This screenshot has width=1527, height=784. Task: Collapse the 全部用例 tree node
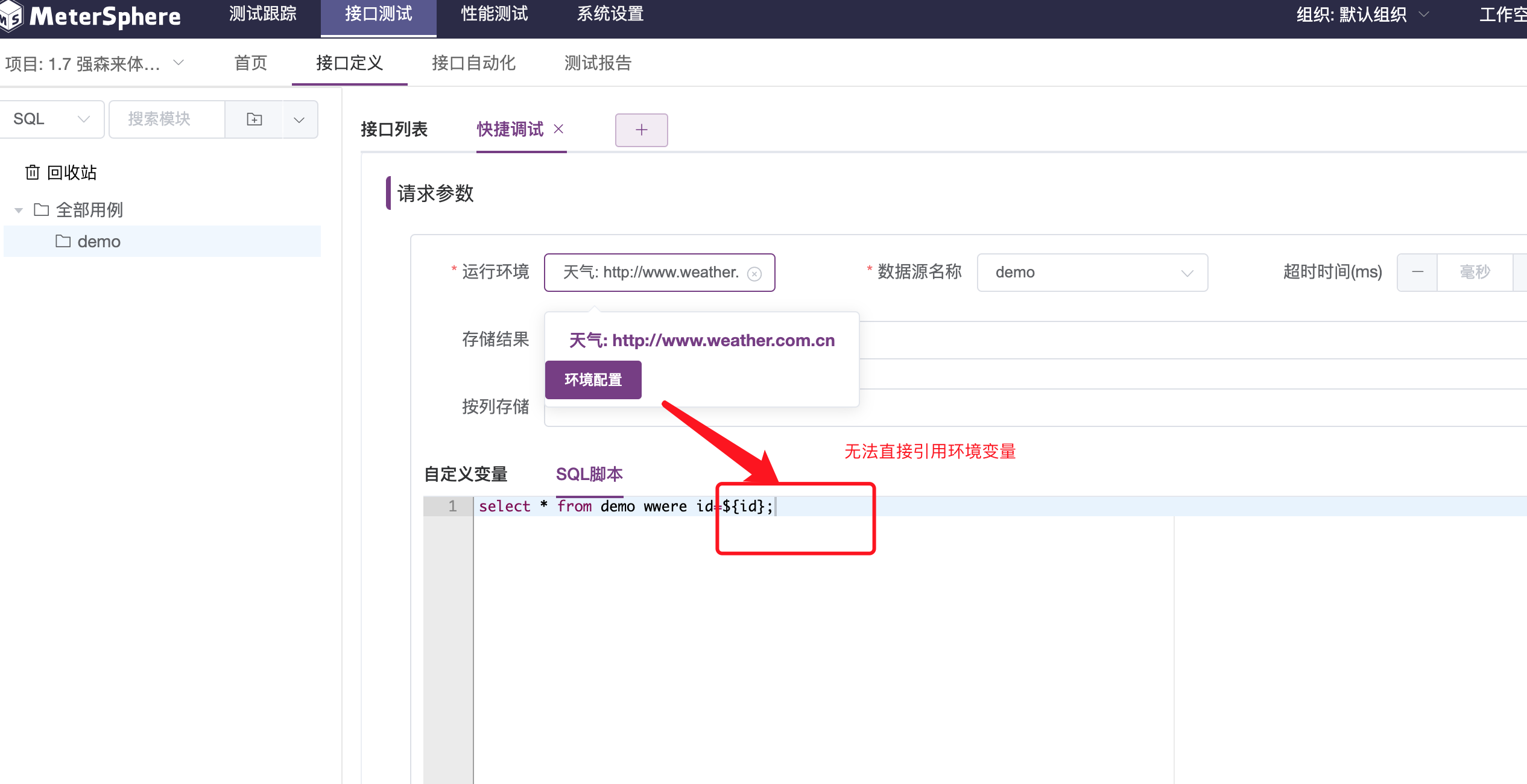pos(18,209)
